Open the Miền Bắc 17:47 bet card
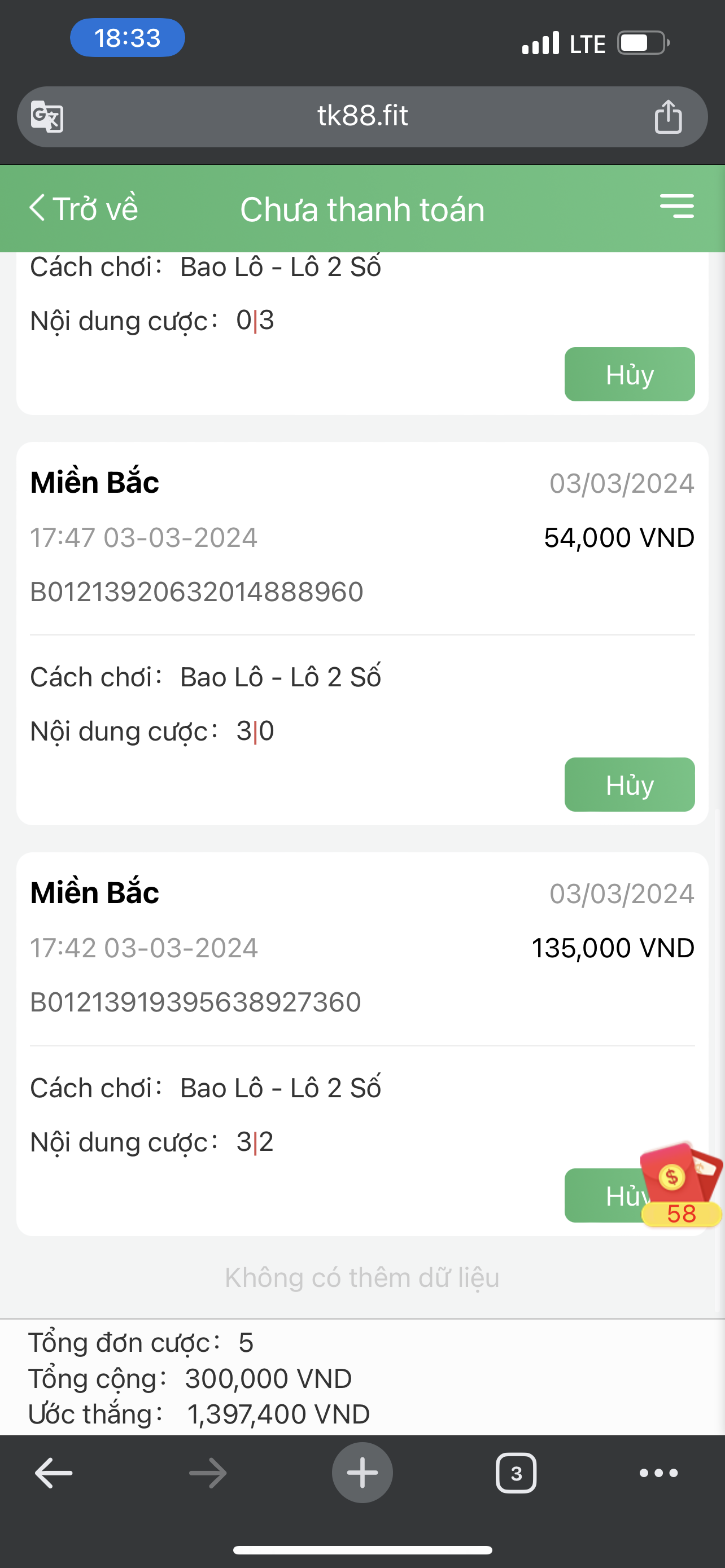This screenshot has width=725, height=1568. tap(362, 634)
